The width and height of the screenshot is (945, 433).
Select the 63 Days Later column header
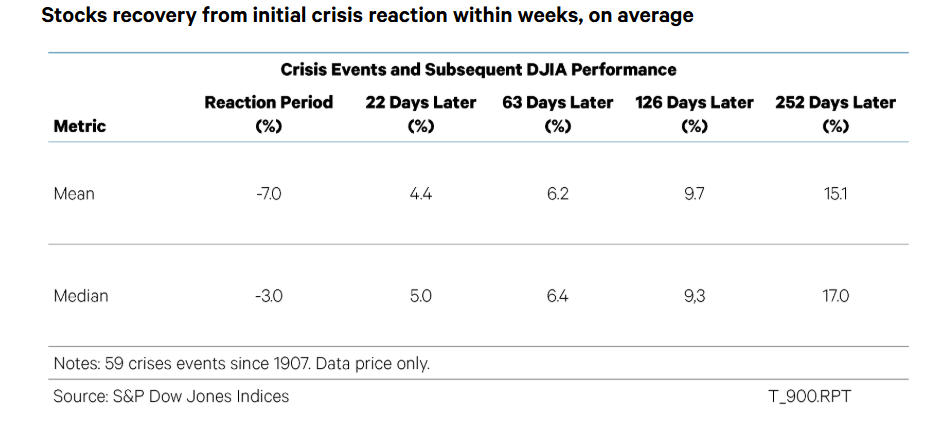point(557,114)
